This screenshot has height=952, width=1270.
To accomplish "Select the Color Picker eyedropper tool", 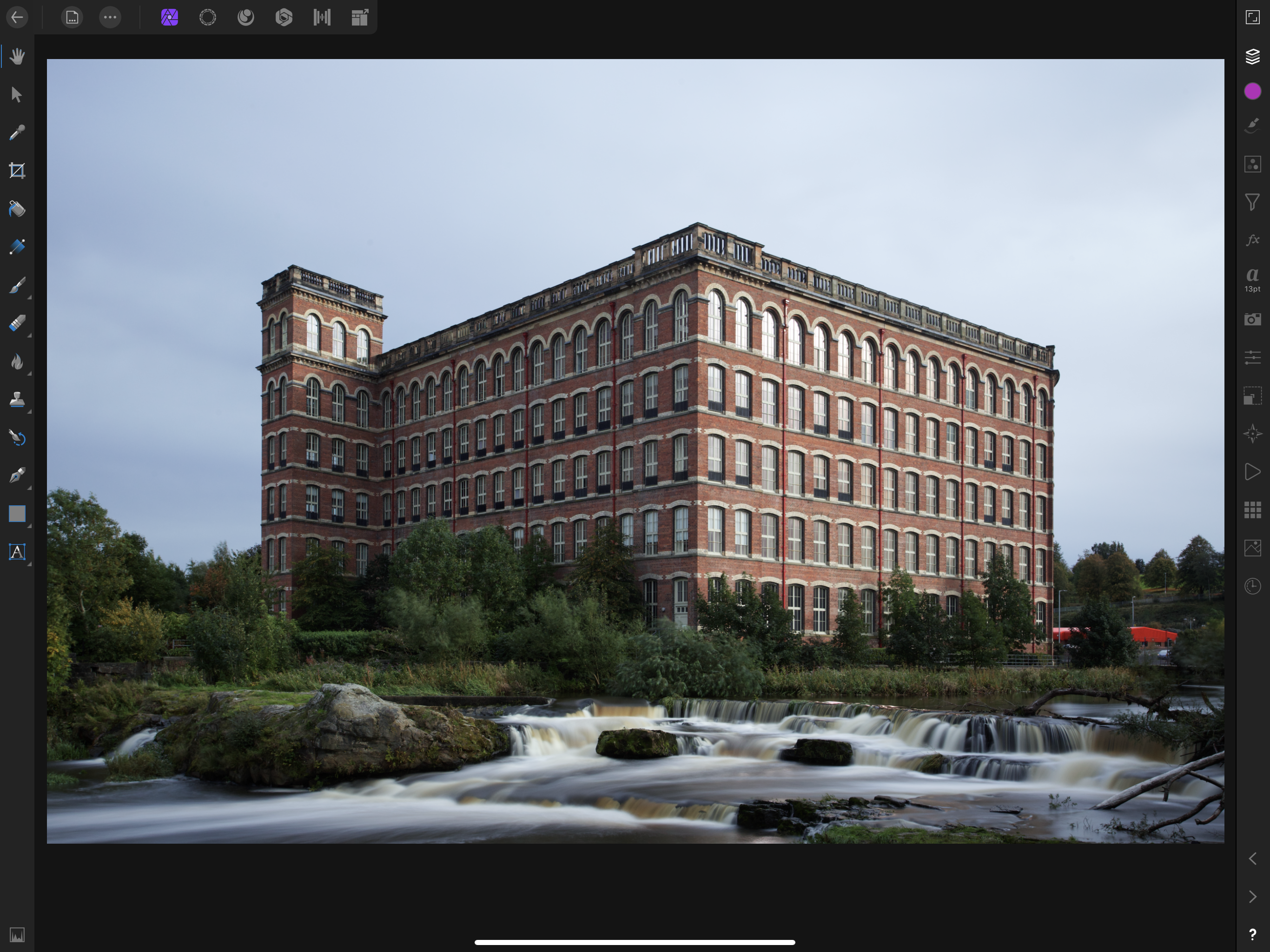I will [x=17, y=132].
